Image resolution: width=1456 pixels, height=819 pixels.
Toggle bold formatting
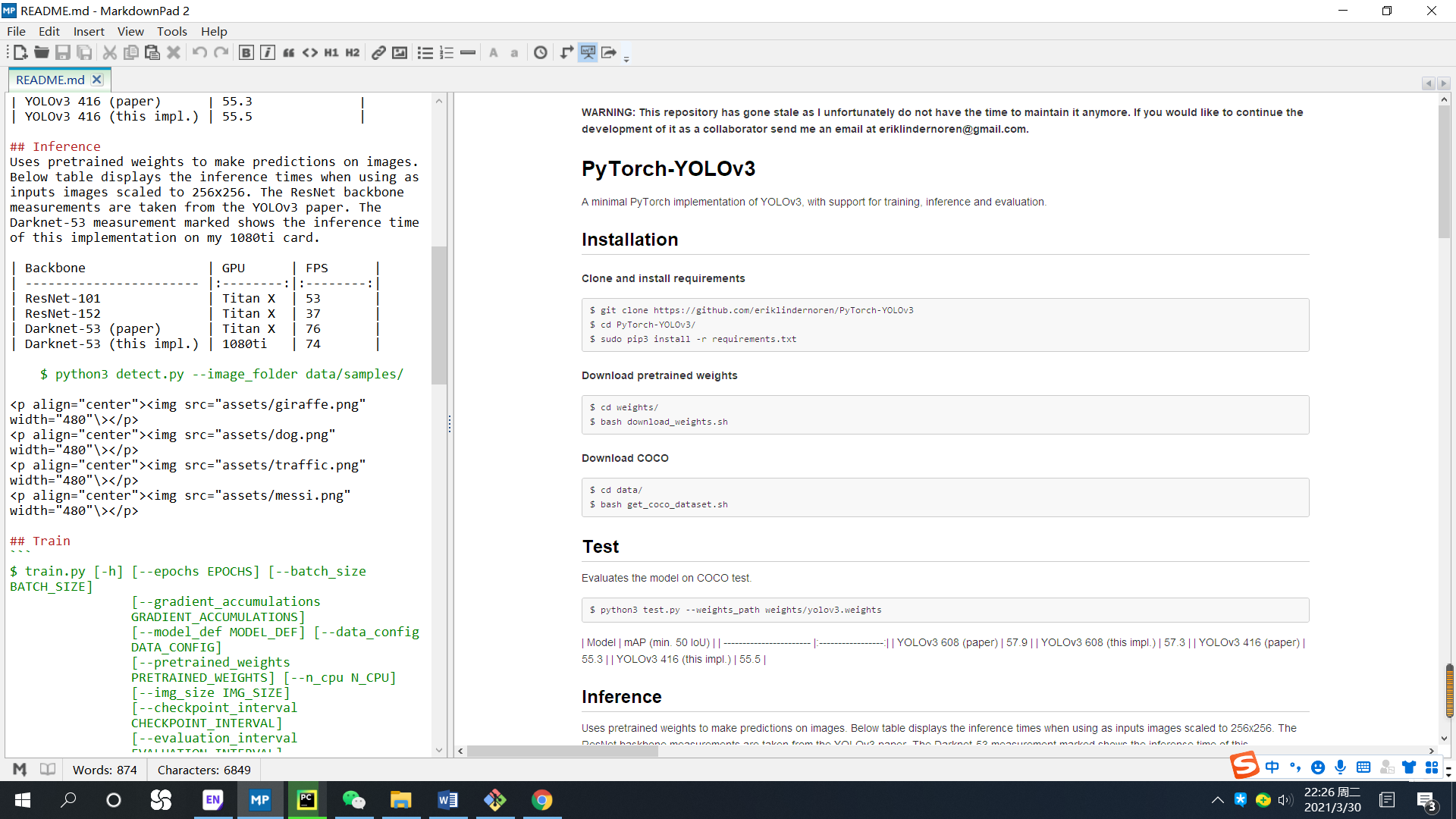(x=246, y=52)
